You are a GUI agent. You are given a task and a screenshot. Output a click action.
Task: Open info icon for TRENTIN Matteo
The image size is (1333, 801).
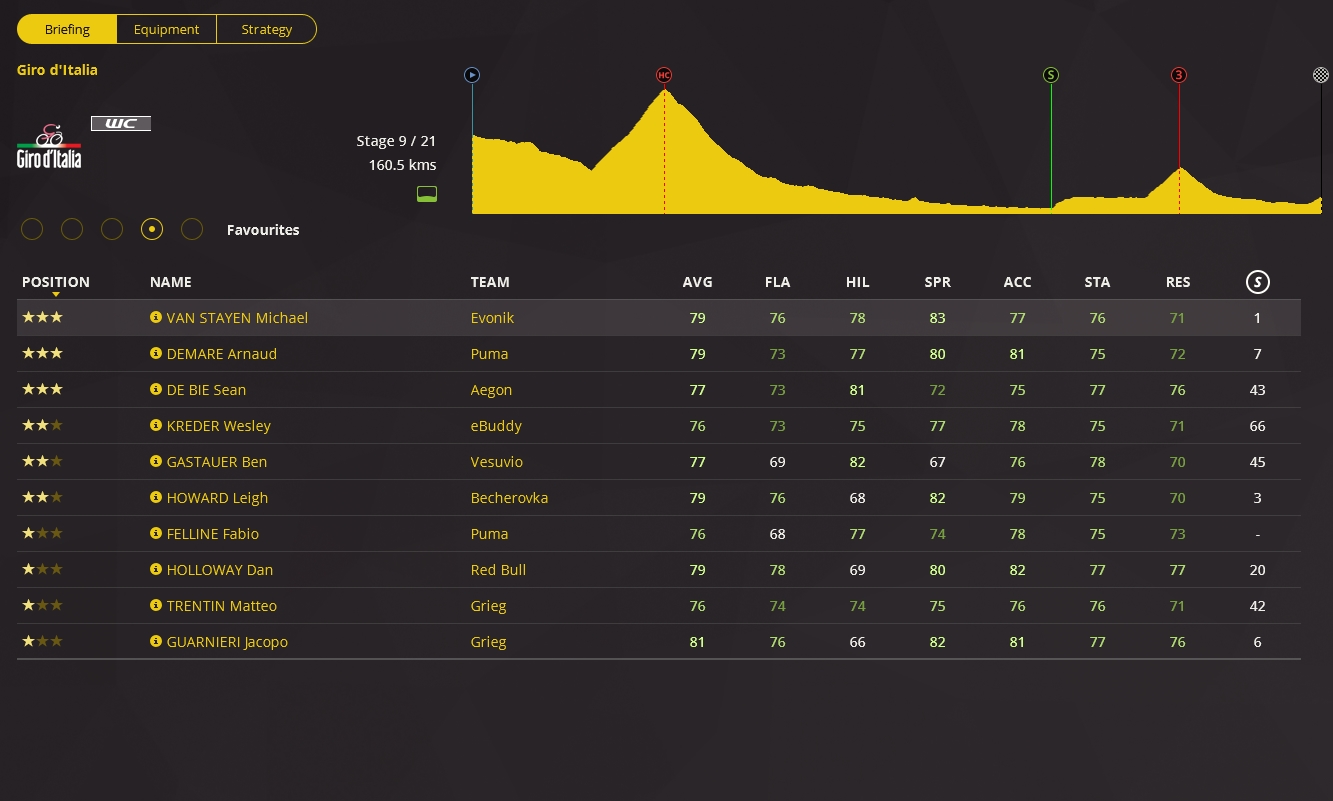(156, 605)
